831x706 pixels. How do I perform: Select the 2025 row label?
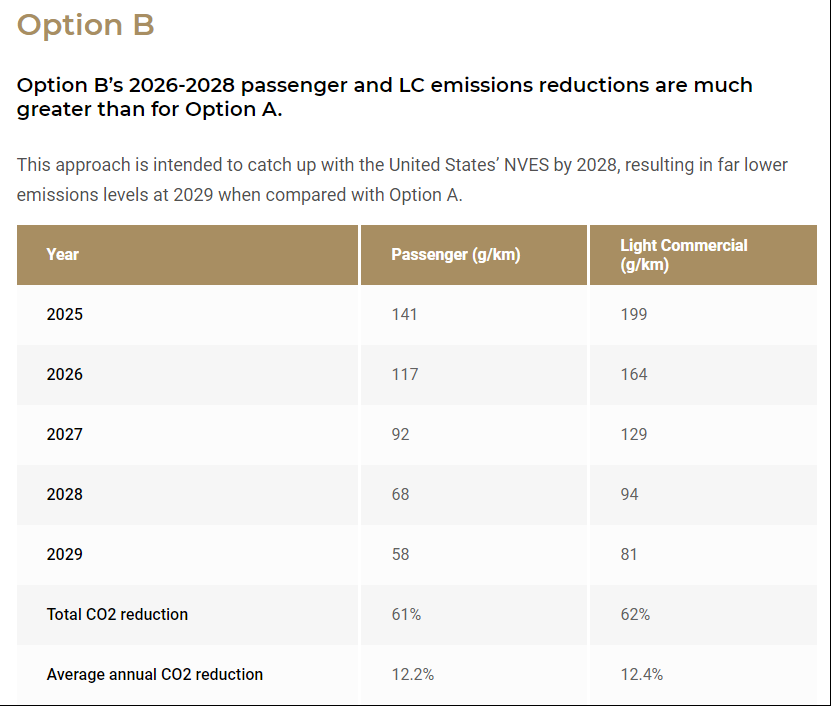[65, 314]
